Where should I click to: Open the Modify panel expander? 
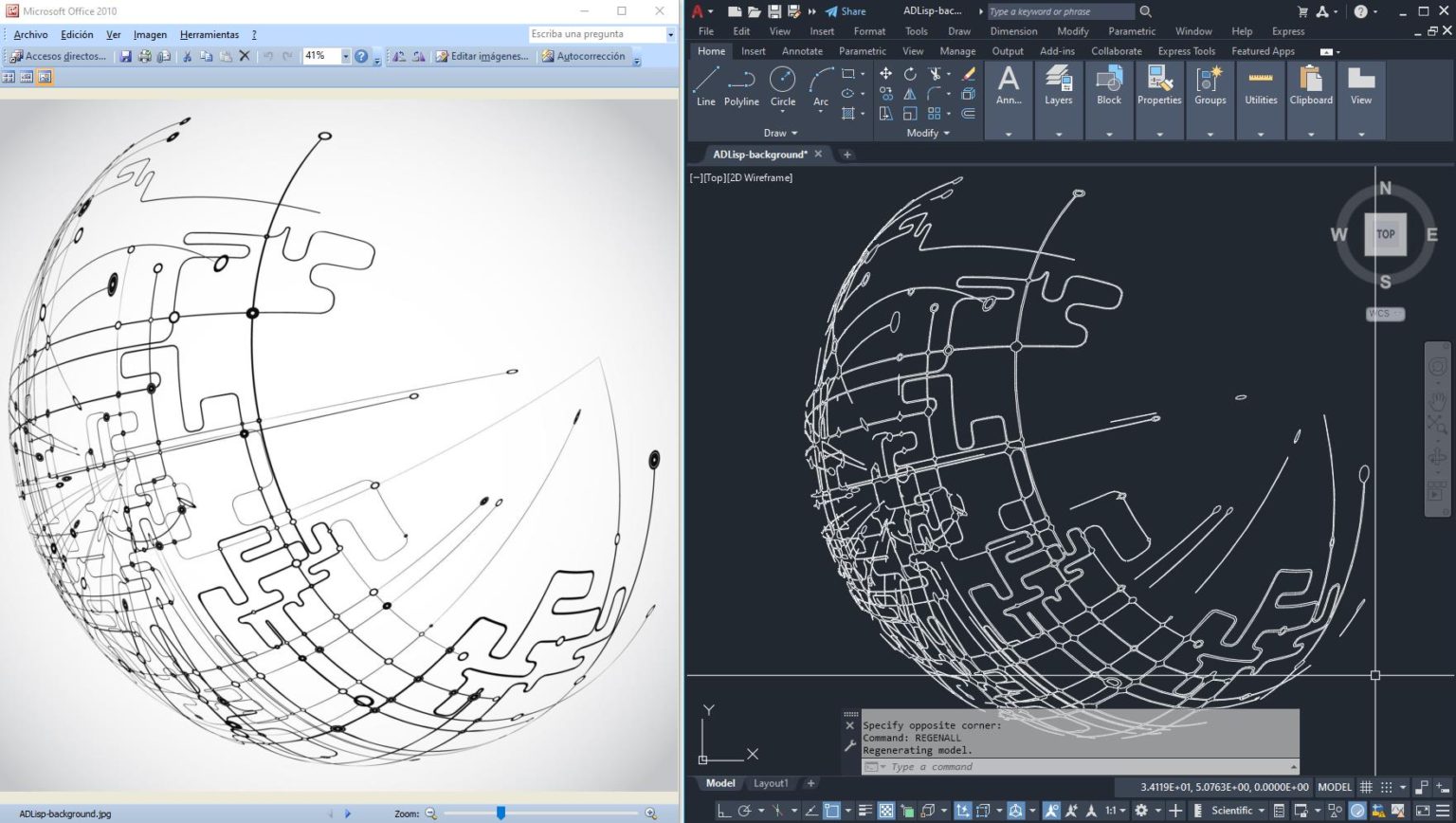tap(924, 133)
